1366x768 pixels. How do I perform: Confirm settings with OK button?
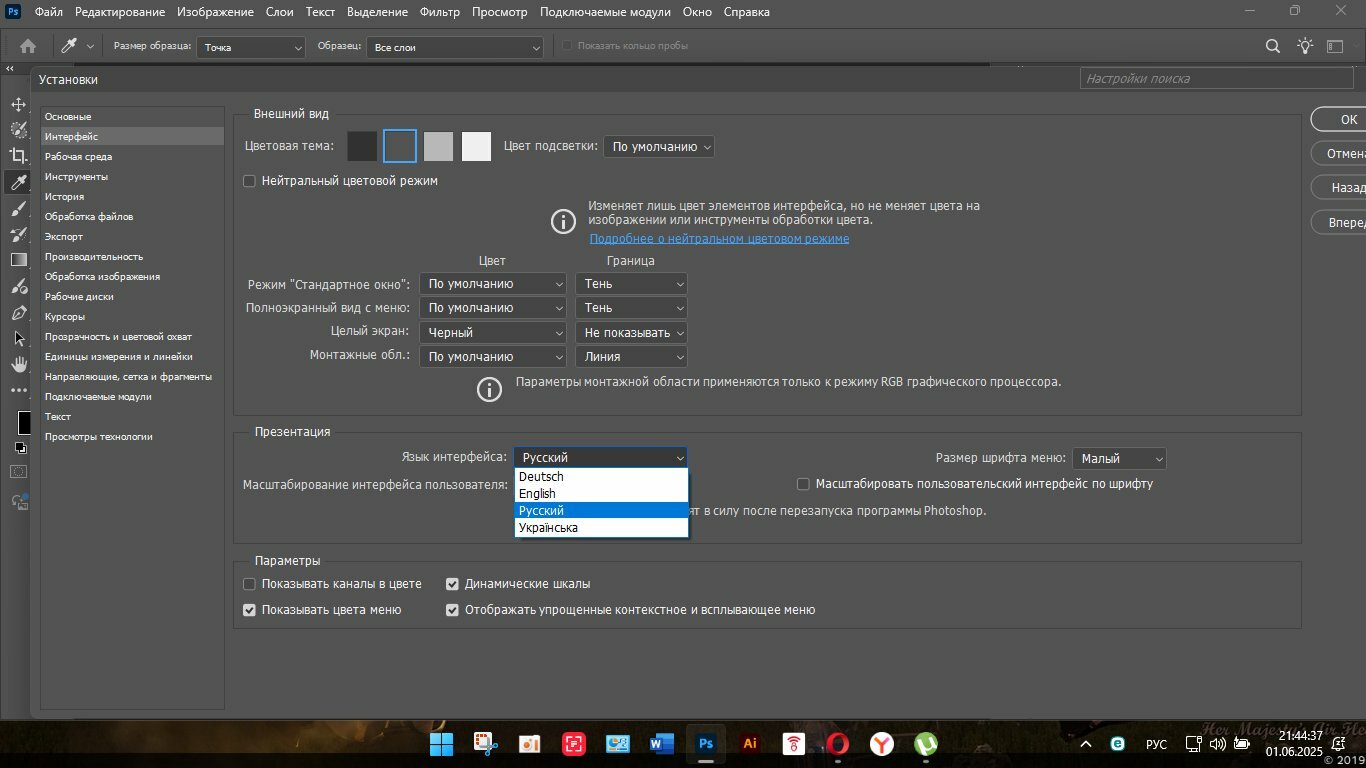click(1340, 119)
